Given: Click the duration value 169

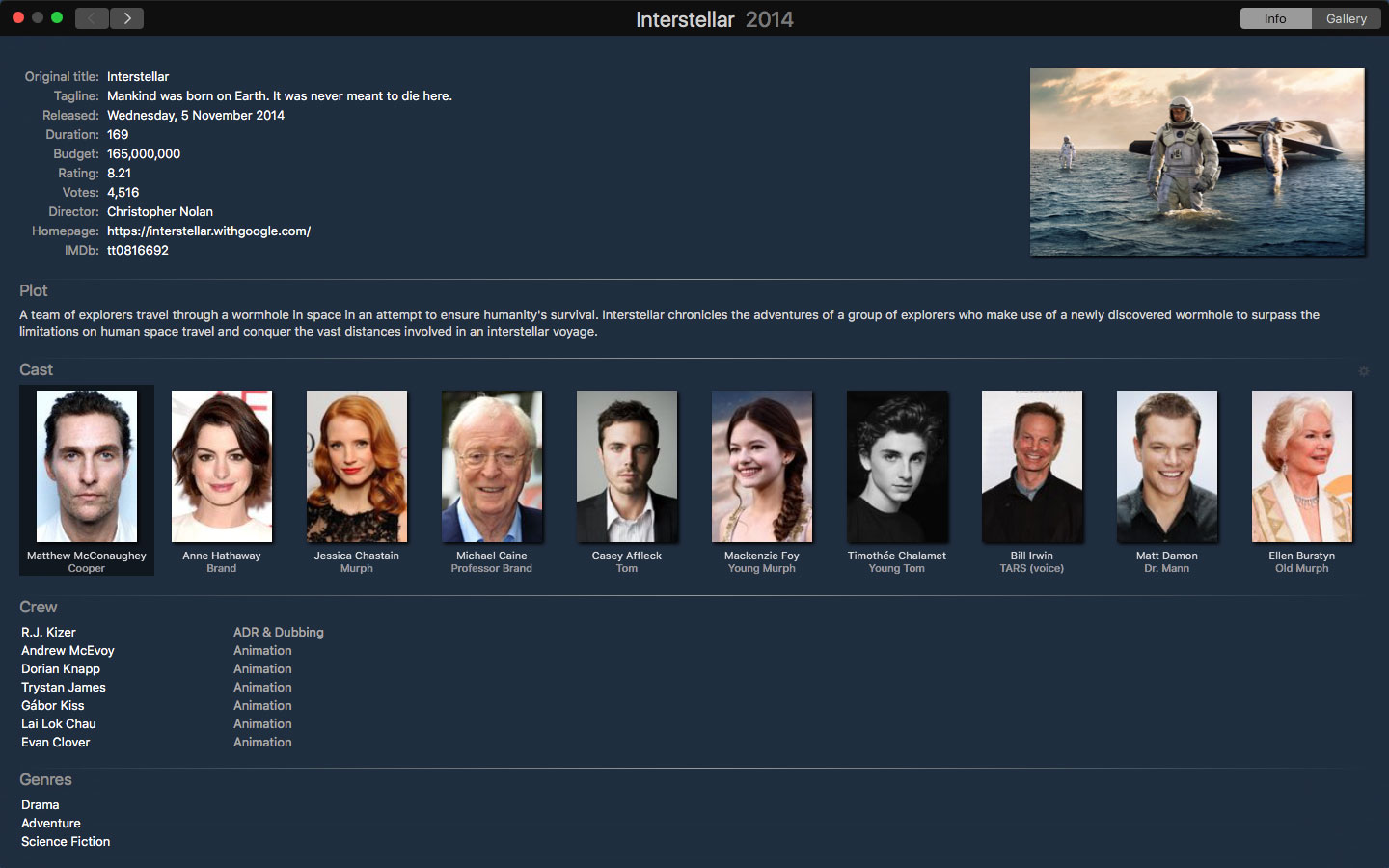Looking at the screenshot, I should tap(118, 134).
